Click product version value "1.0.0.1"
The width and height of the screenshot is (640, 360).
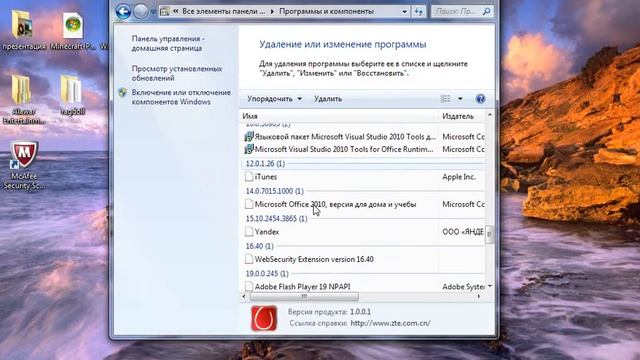[x=360, y=312]
